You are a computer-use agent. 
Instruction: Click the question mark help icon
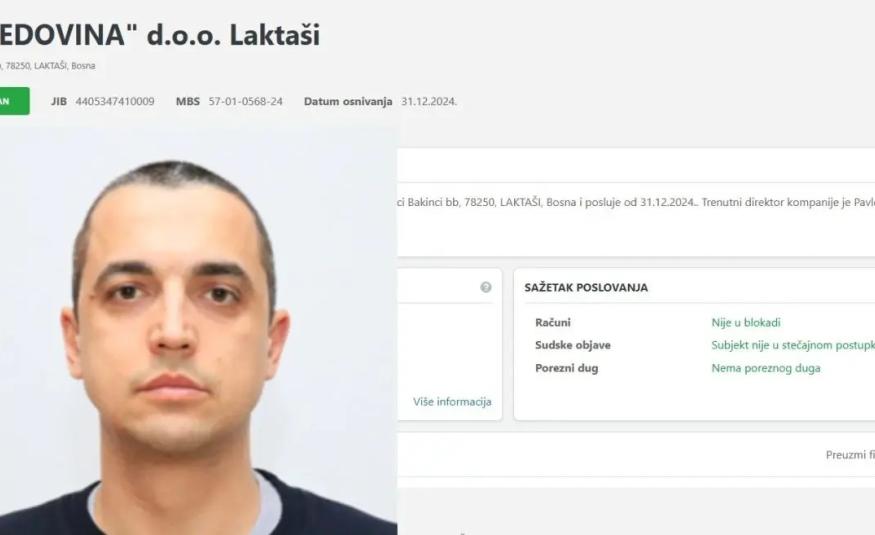(485, 287)
